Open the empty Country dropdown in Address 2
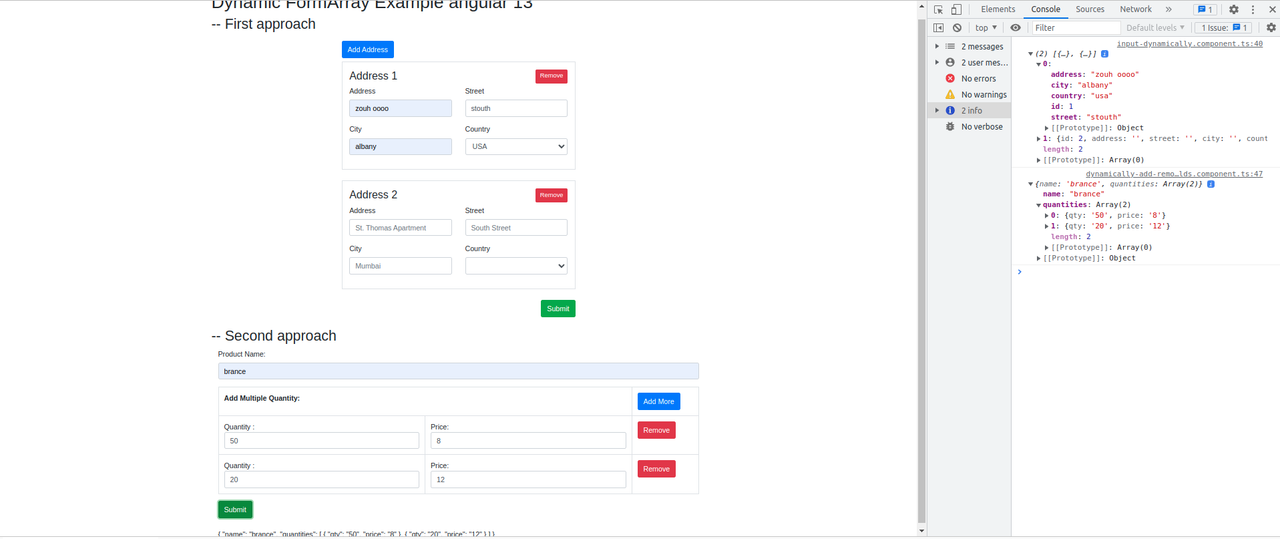The image size is (1280, 539). pos(516,266)
